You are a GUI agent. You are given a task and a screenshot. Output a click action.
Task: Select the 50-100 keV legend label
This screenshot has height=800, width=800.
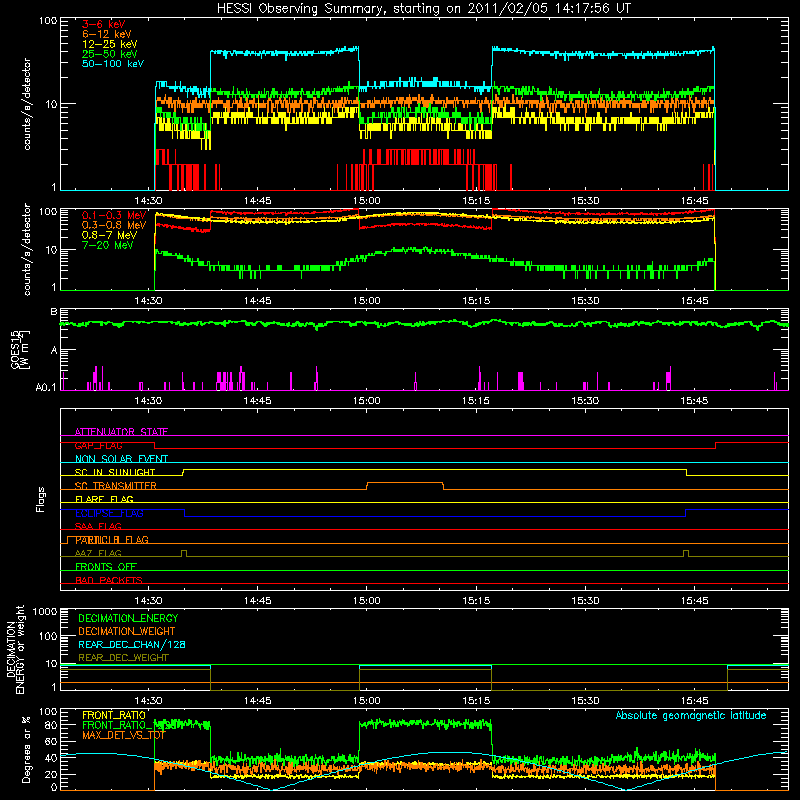point(113,64)
